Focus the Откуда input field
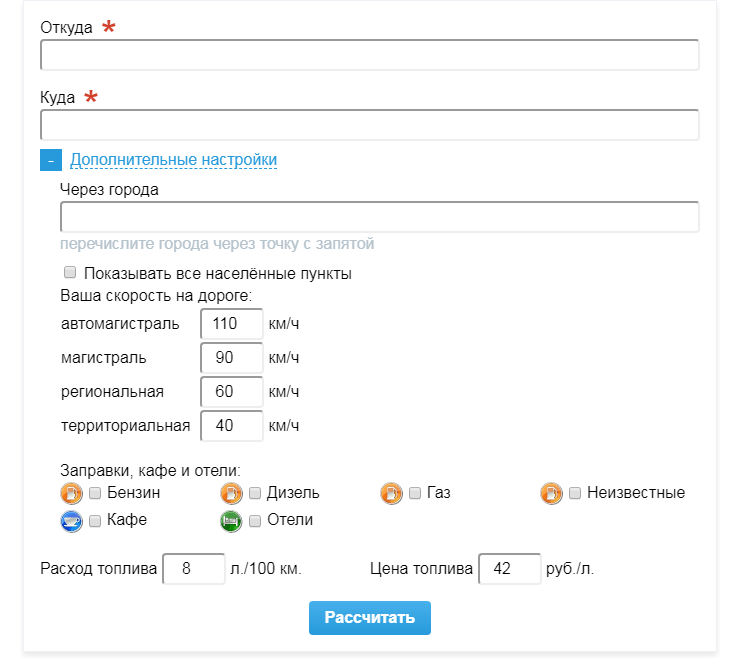742x658 pixels. coord(370,55)
